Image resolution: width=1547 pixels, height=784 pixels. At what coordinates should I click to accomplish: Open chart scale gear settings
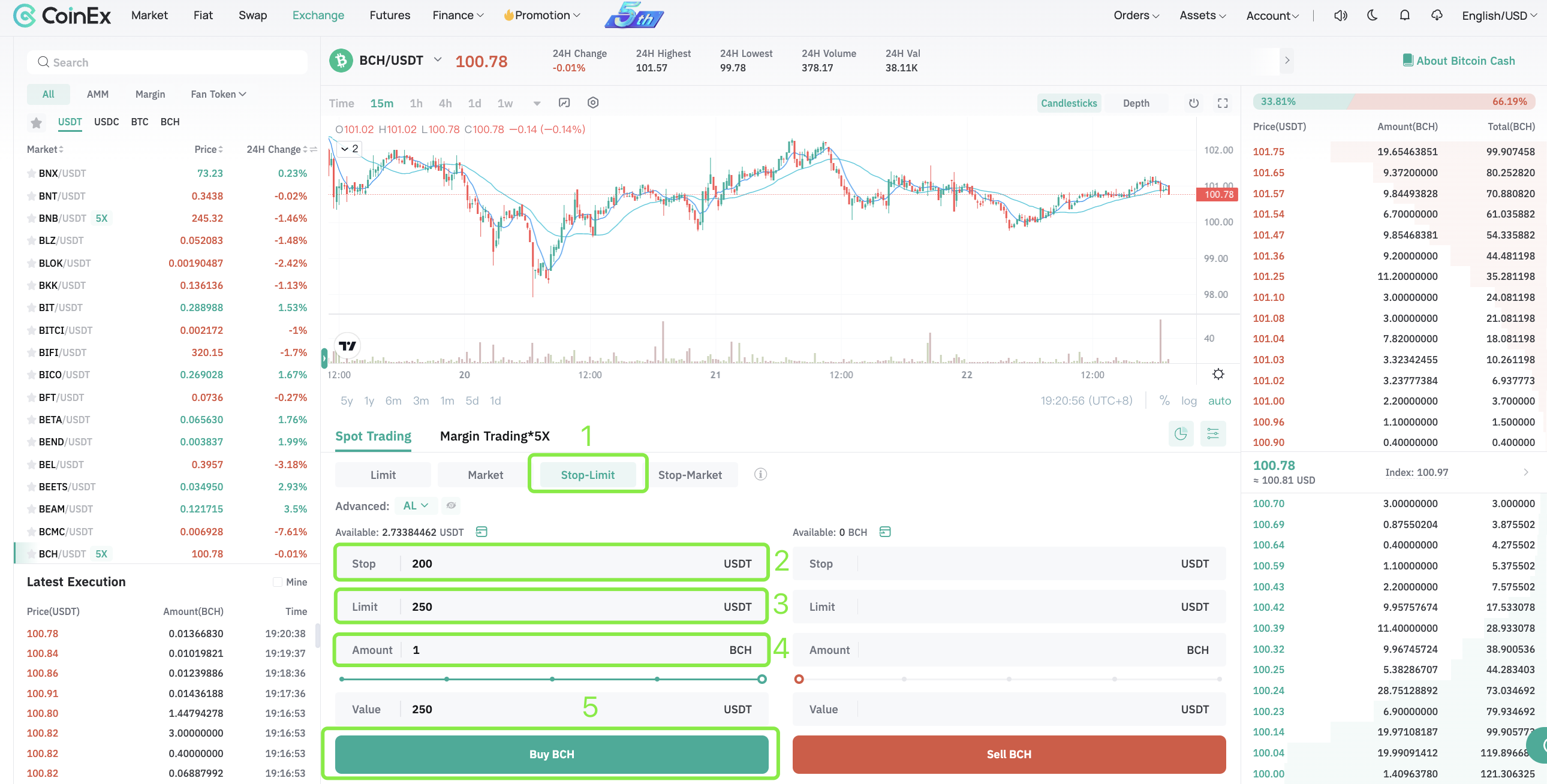1218,375
